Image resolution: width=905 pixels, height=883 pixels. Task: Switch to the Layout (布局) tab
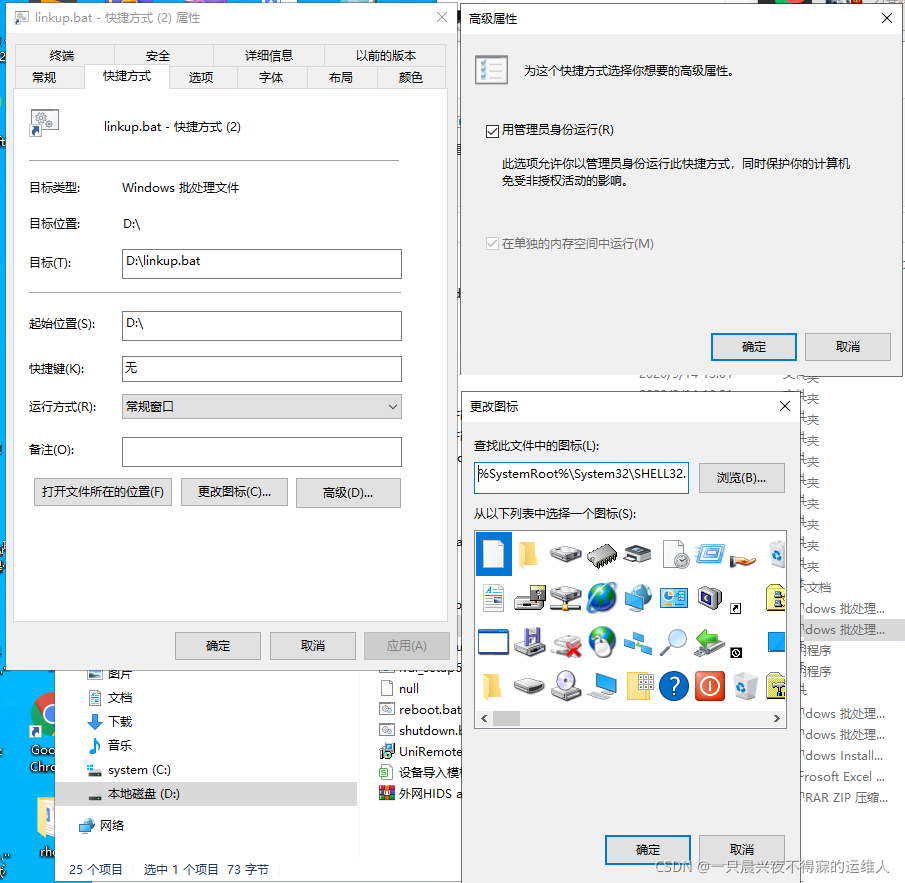[x=341, y=77]
